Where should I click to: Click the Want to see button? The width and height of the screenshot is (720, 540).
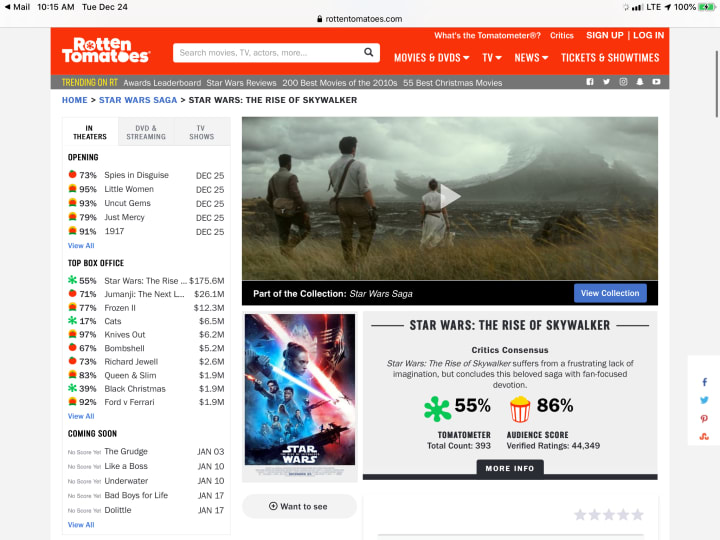coord(299,506)
